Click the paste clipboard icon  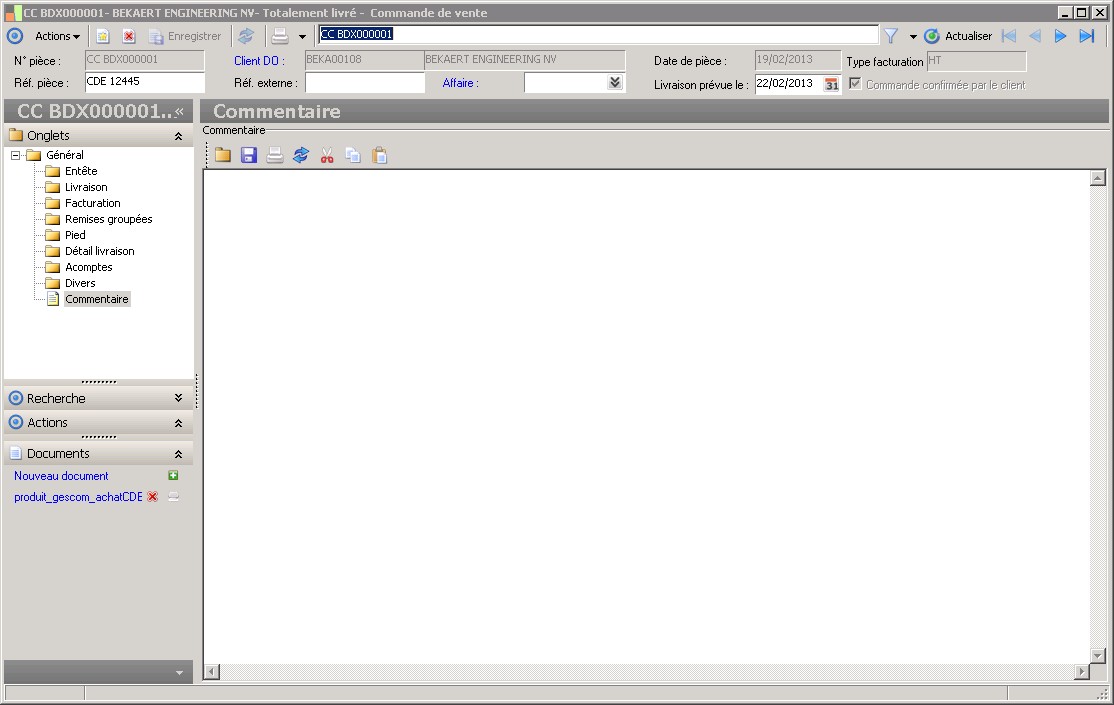380,156
